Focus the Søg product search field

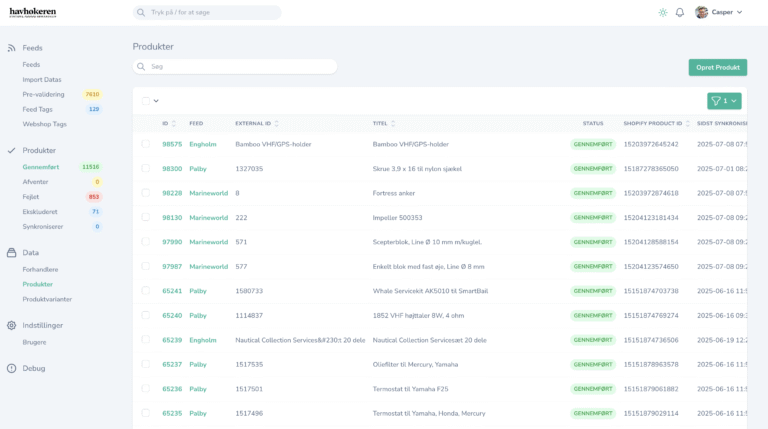[235, 67]
